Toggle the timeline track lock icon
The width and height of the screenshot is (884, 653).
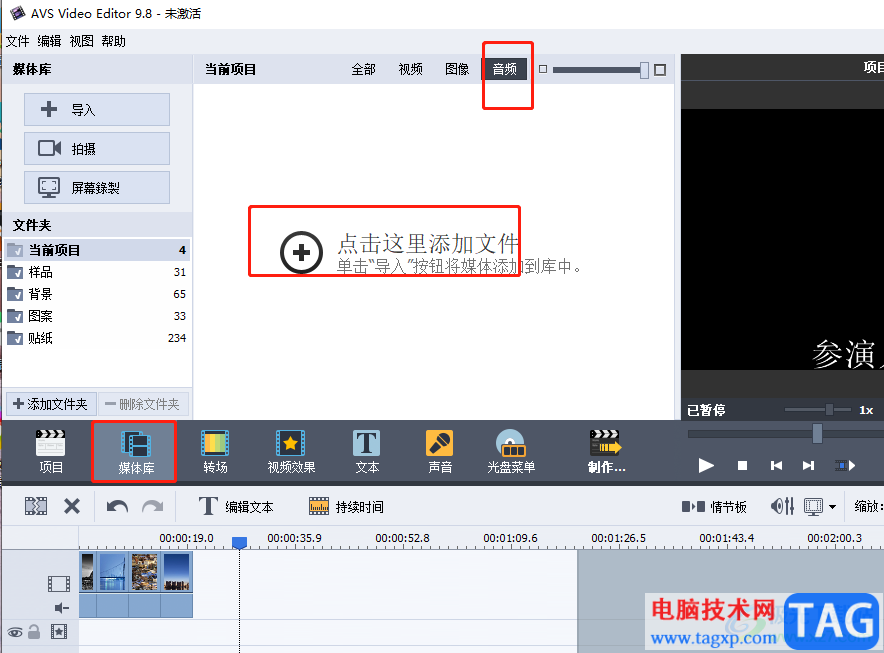point(34,631)
